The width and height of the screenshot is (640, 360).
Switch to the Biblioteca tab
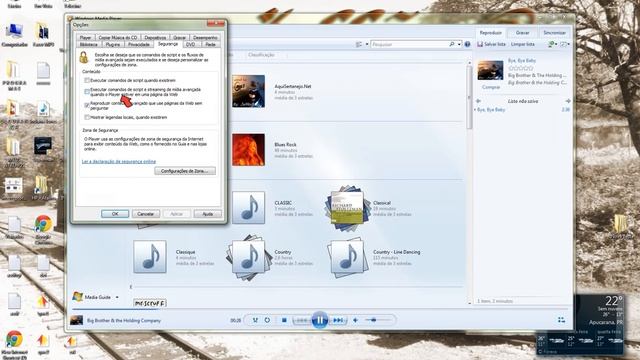coord(89,44)
